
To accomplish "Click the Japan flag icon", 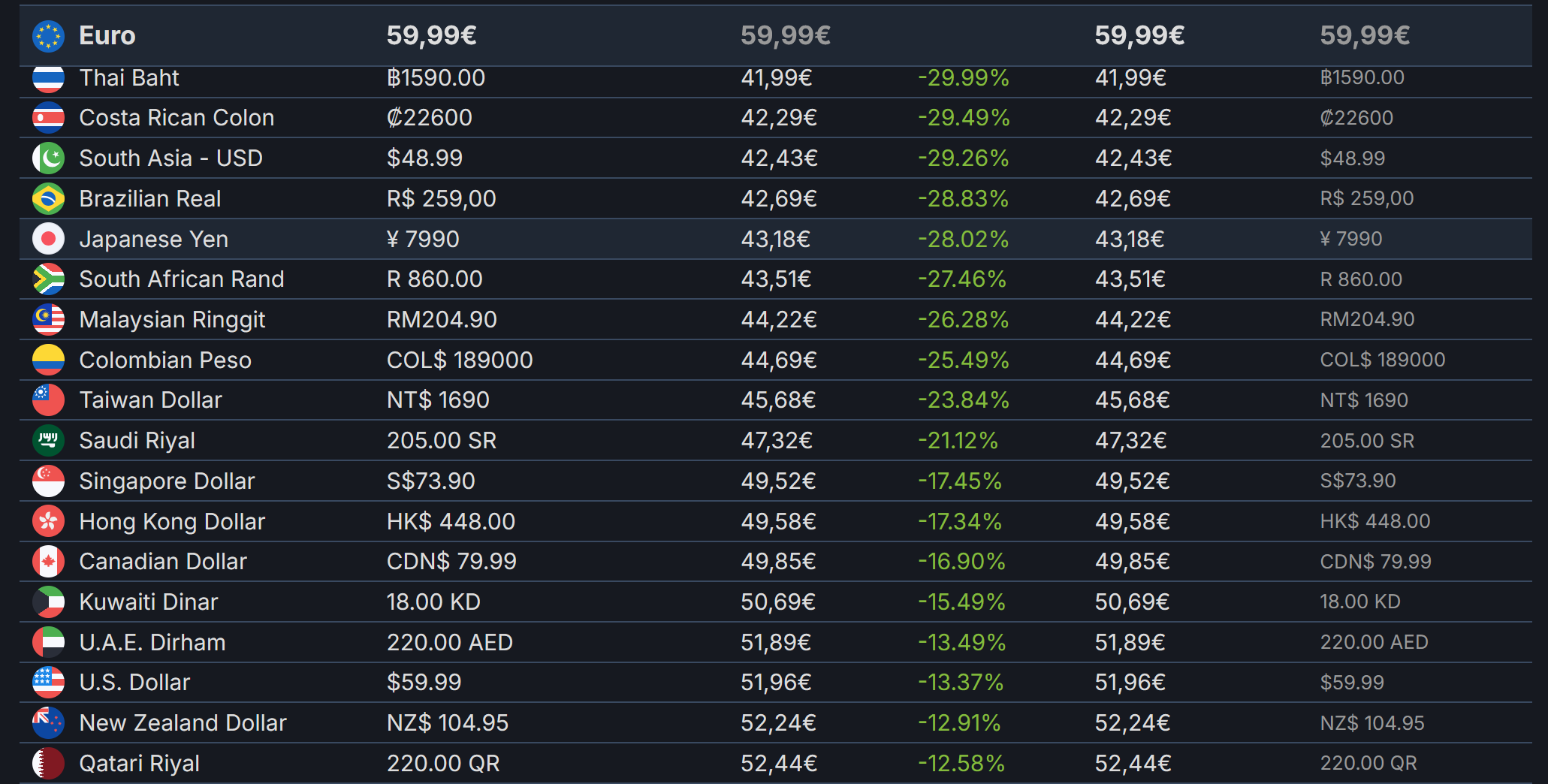I will [48, 240].
